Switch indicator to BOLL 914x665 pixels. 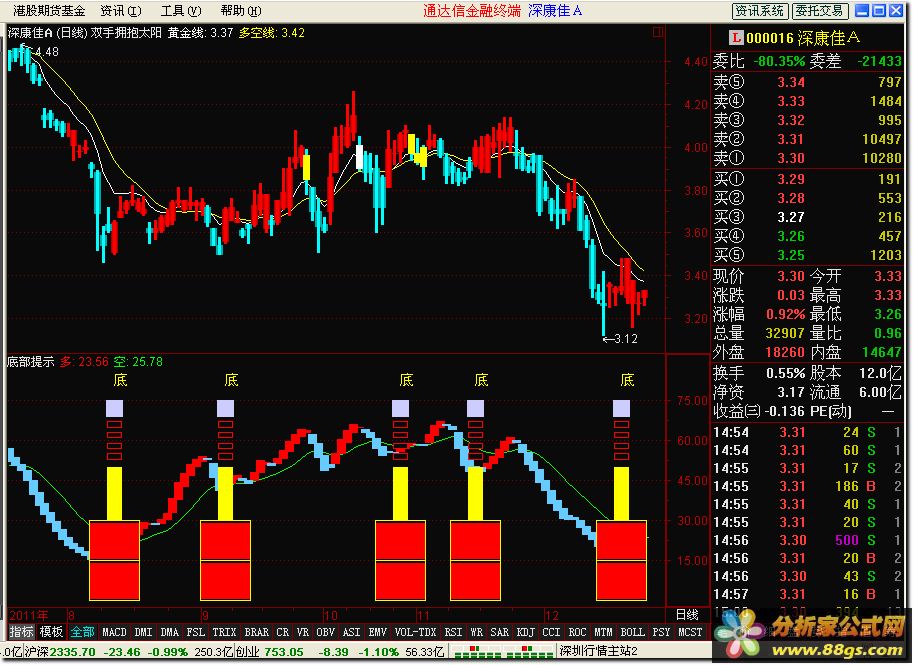click(x=632, y=632)
